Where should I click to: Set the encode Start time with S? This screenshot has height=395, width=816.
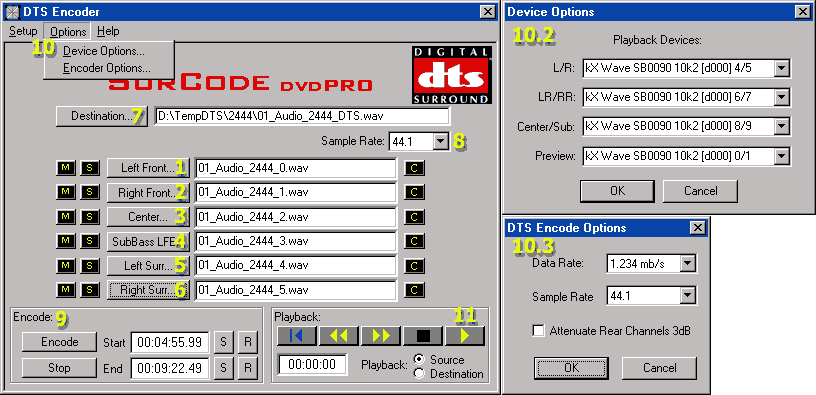(x=223, y=342)
